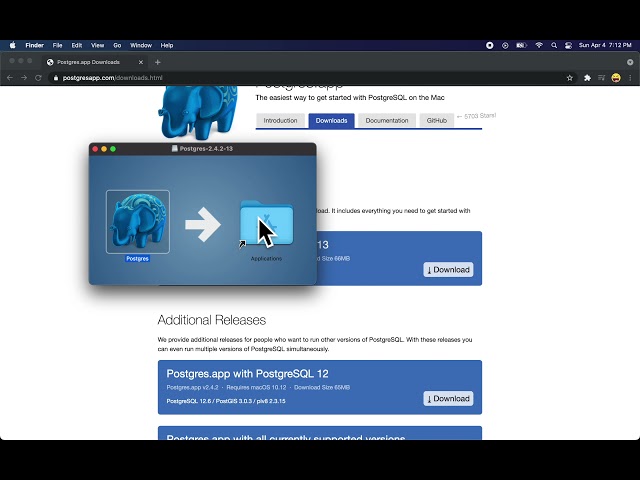The height and width of the screenshot is (480, 640).
Task: Download Postgres.app with PostgreSQL 12
Action: 448,398
